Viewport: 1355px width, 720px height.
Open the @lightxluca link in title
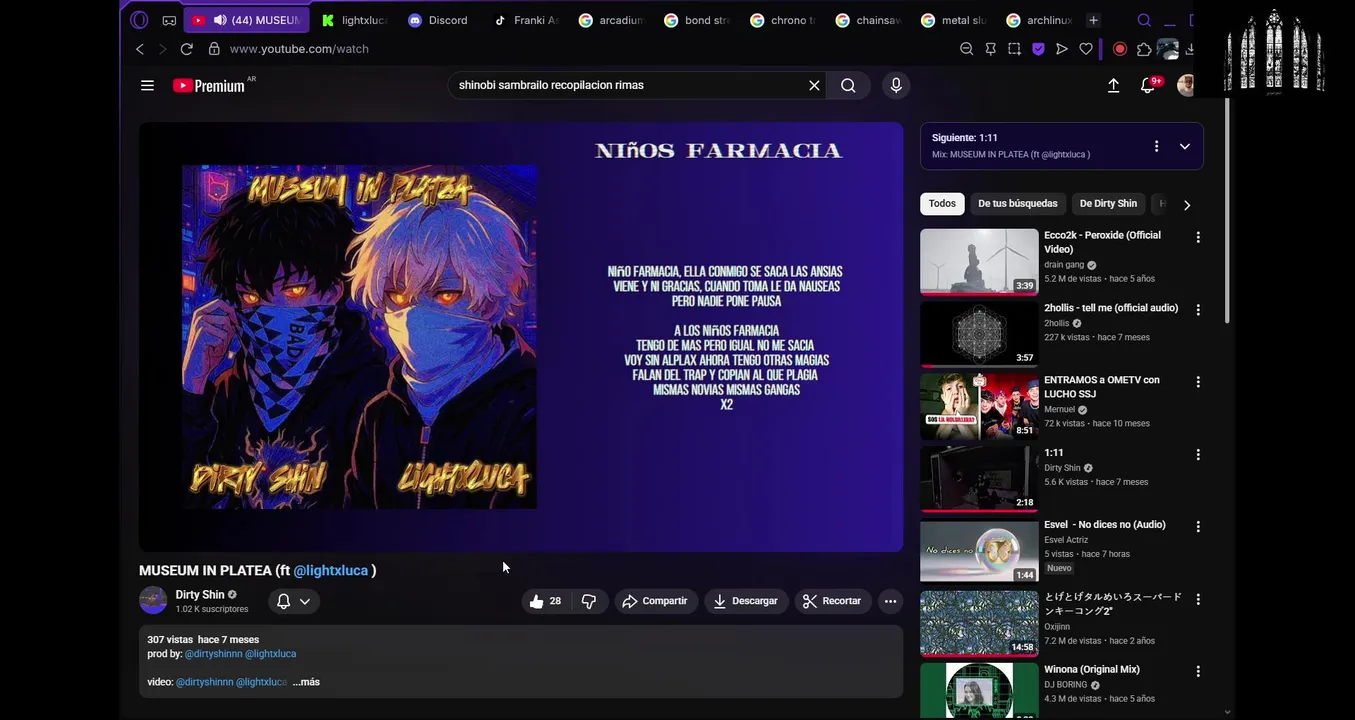(x=330, y=570)
